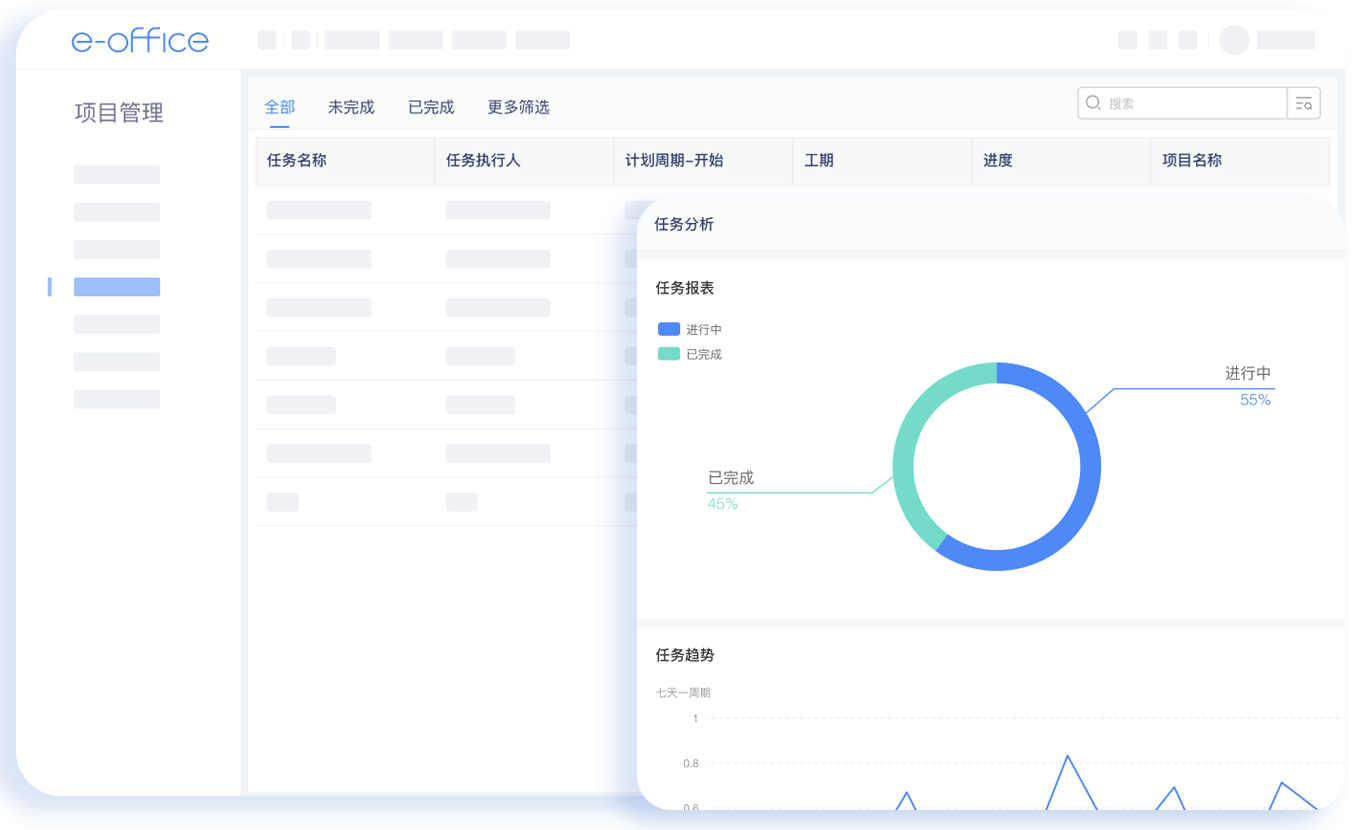Image resolution: width=1362 pixels, height=830 pixels.
Task: Click the user avatar circle in header
Action: tap(1235, 40)
